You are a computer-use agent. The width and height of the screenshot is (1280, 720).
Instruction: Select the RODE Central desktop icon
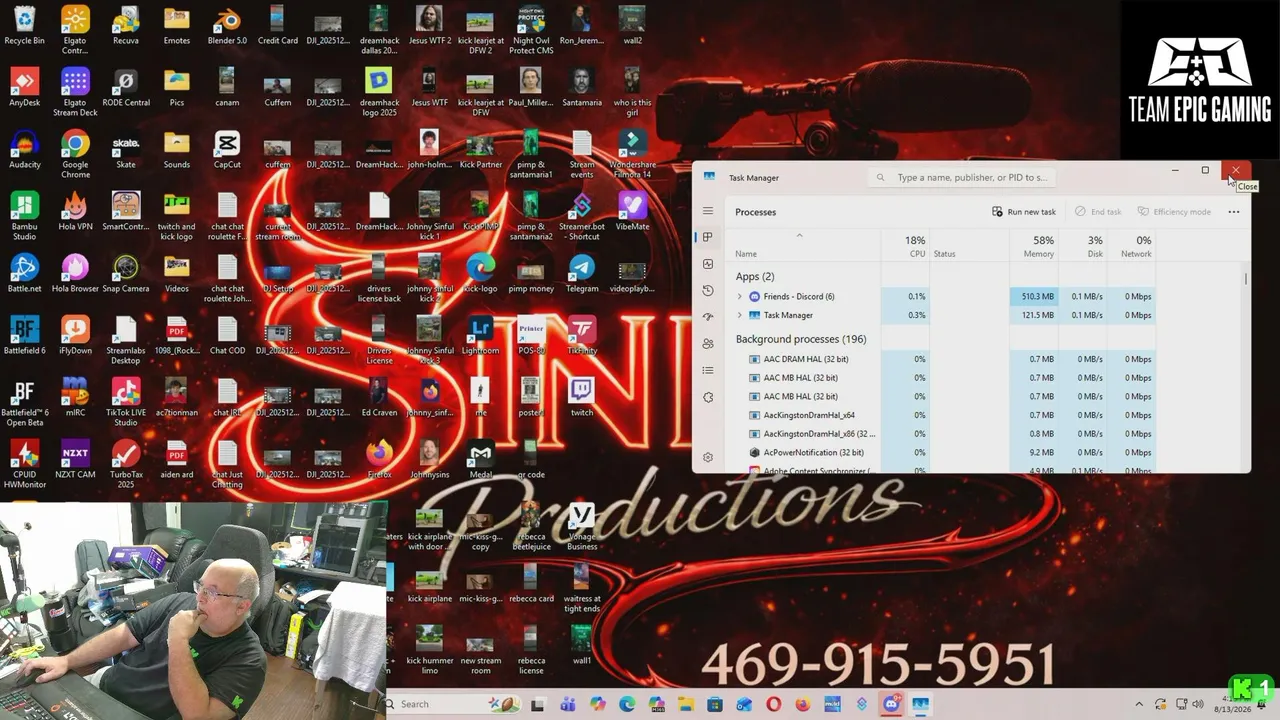coord(126,88)
